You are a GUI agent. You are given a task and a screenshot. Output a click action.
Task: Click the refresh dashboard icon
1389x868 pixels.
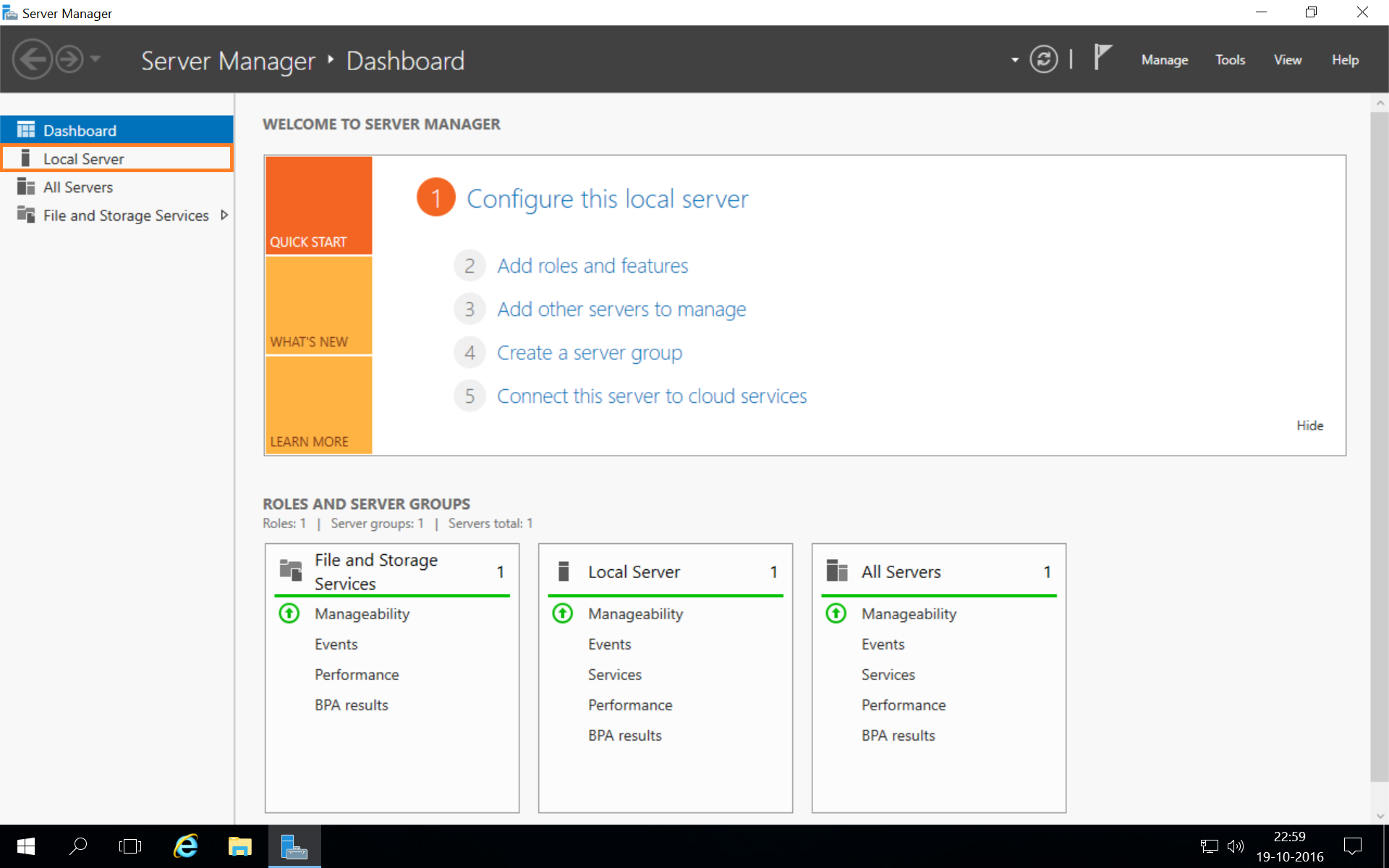(x=1043, y=59)
